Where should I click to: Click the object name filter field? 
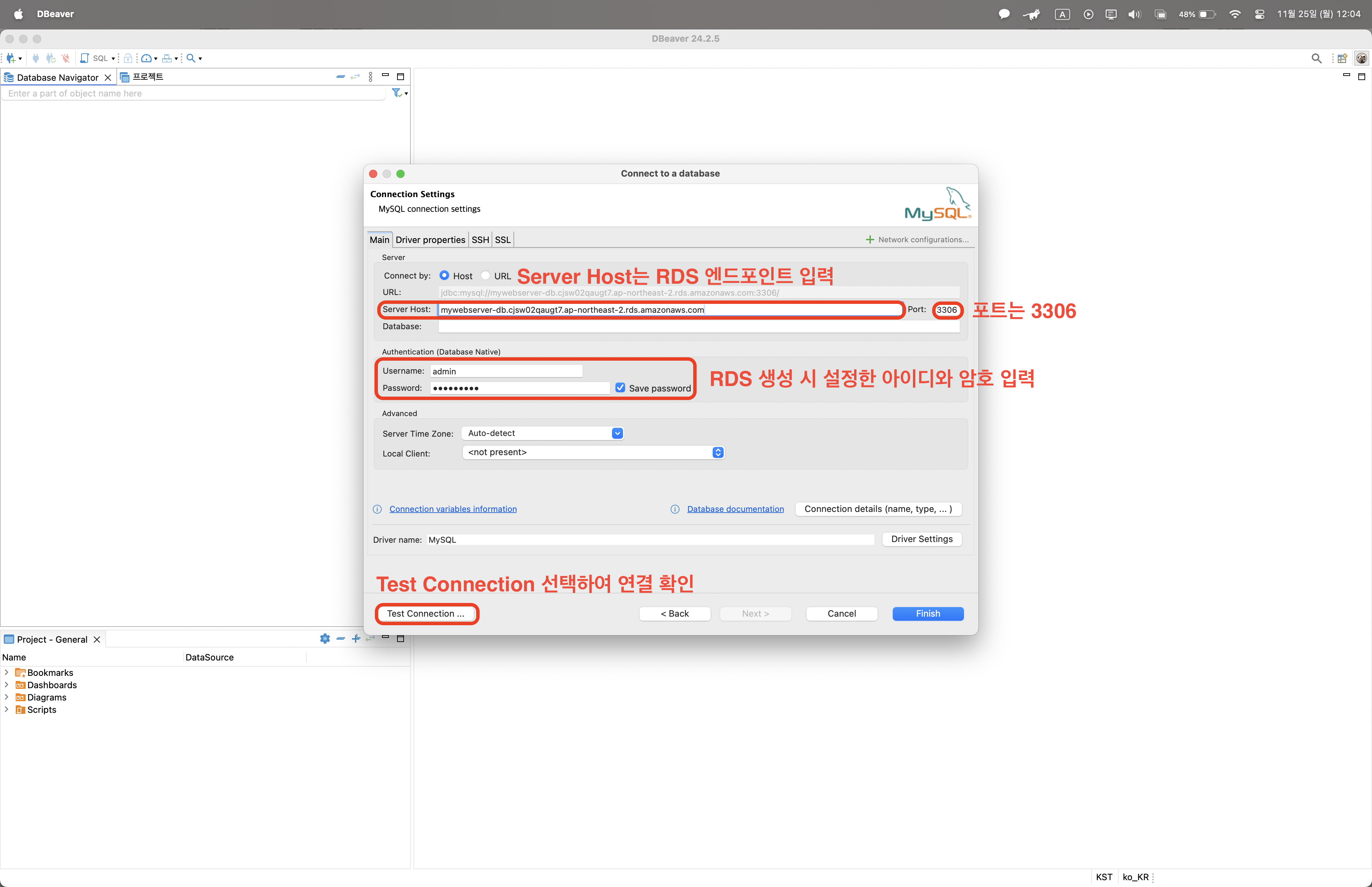click(194, 93)
